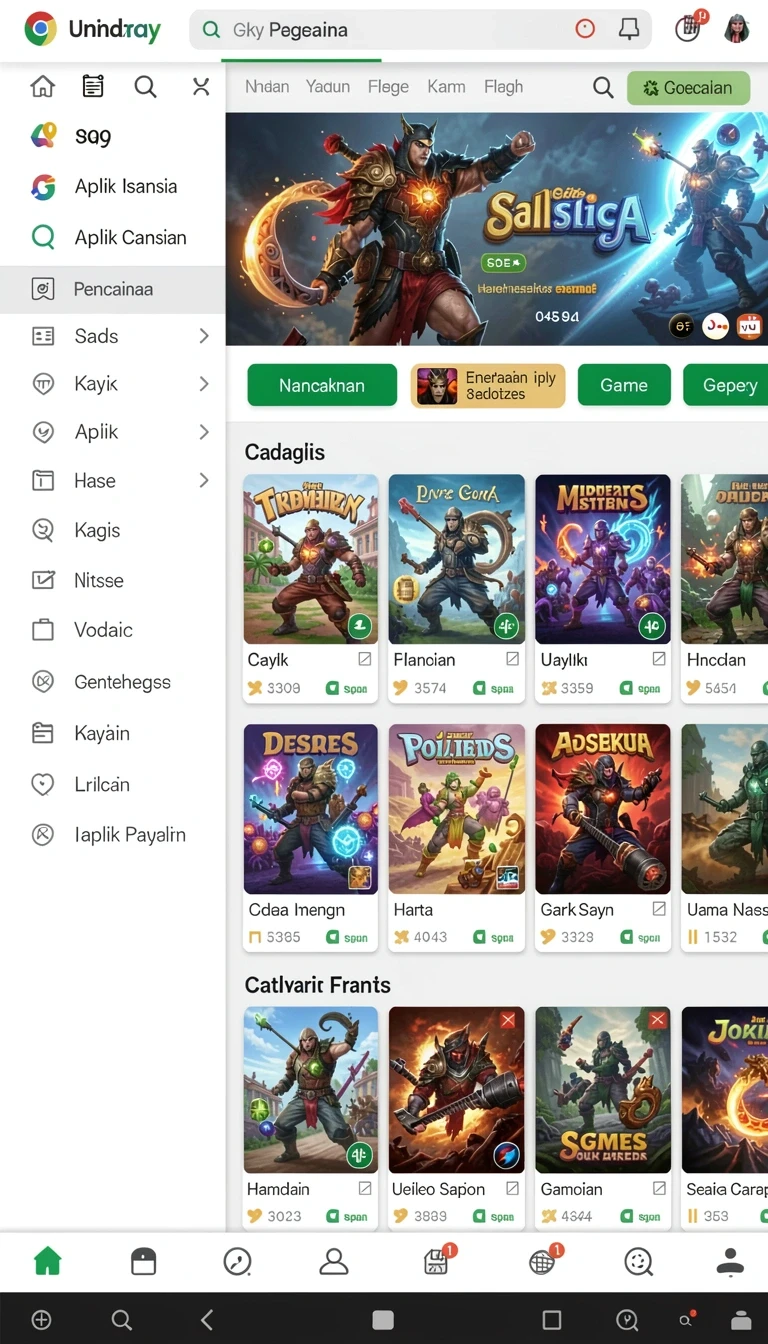Close the sidebar with the X icon
The height and width of the screenshot is (1344, 768).
click(201, 87)
